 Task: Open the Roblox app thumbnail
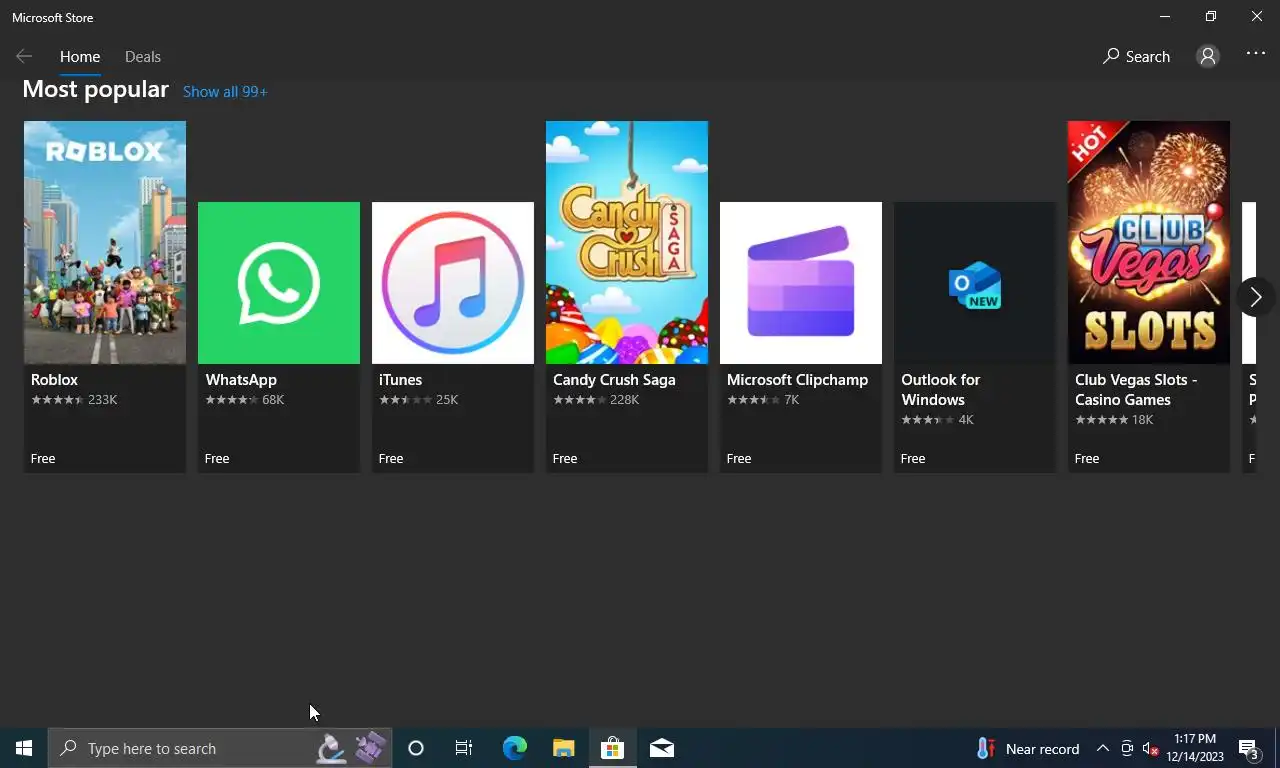pyautogui.click(x=105, y=242)
